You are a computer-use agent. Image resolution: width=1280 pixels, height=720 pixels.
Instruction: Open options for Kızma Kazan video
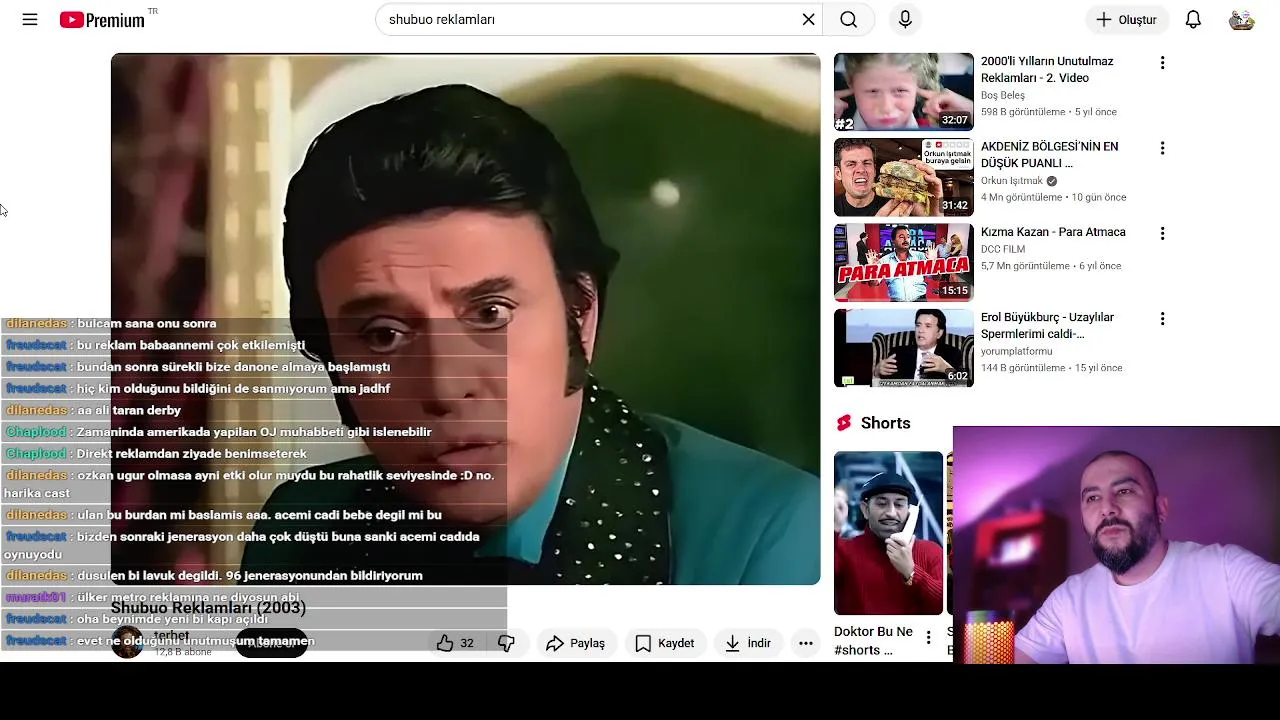click(1162, 233)
